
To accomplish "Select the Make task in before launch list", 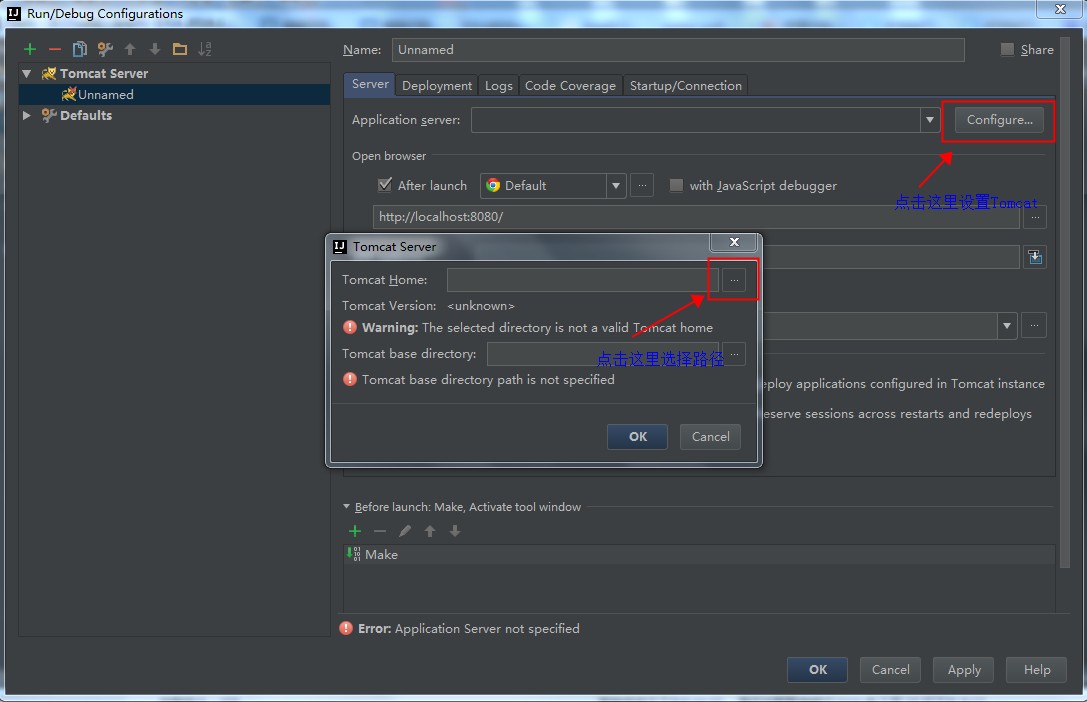I will (699, 554).
